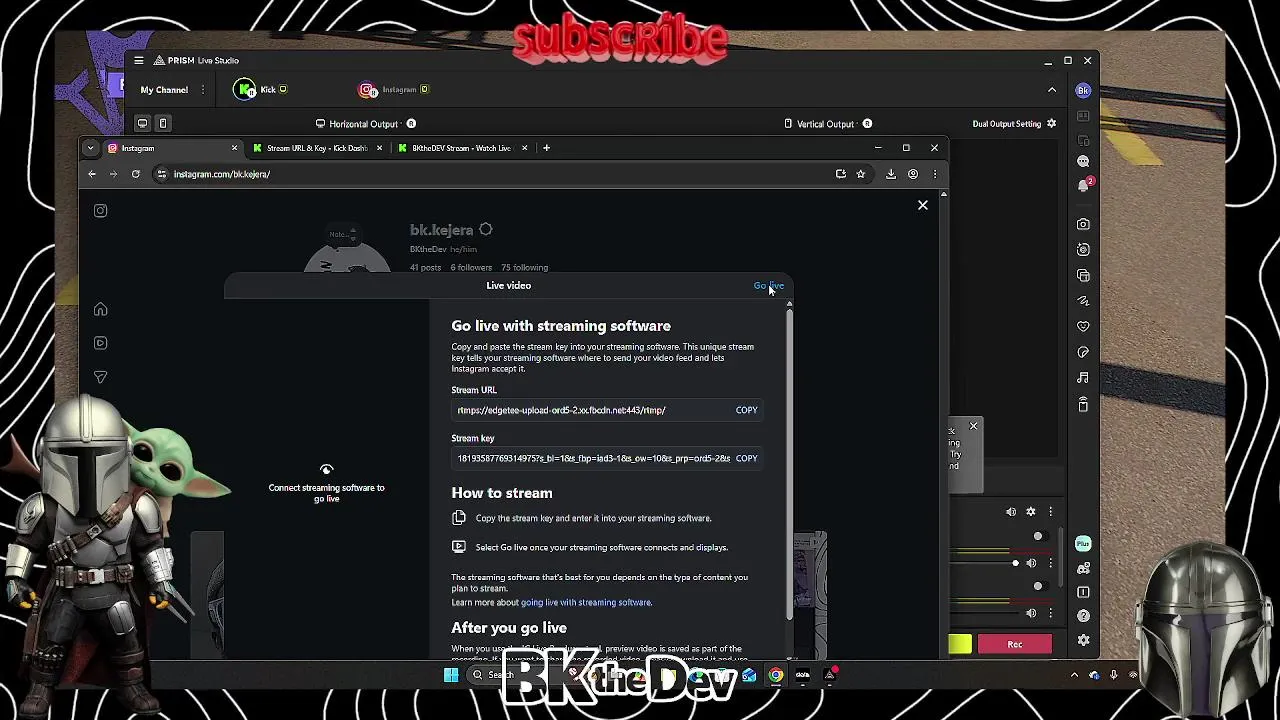
Task: Switch to BKtheDEV Stream Watch Live tab
Action: pyautogui.click(x=461, y=148)
